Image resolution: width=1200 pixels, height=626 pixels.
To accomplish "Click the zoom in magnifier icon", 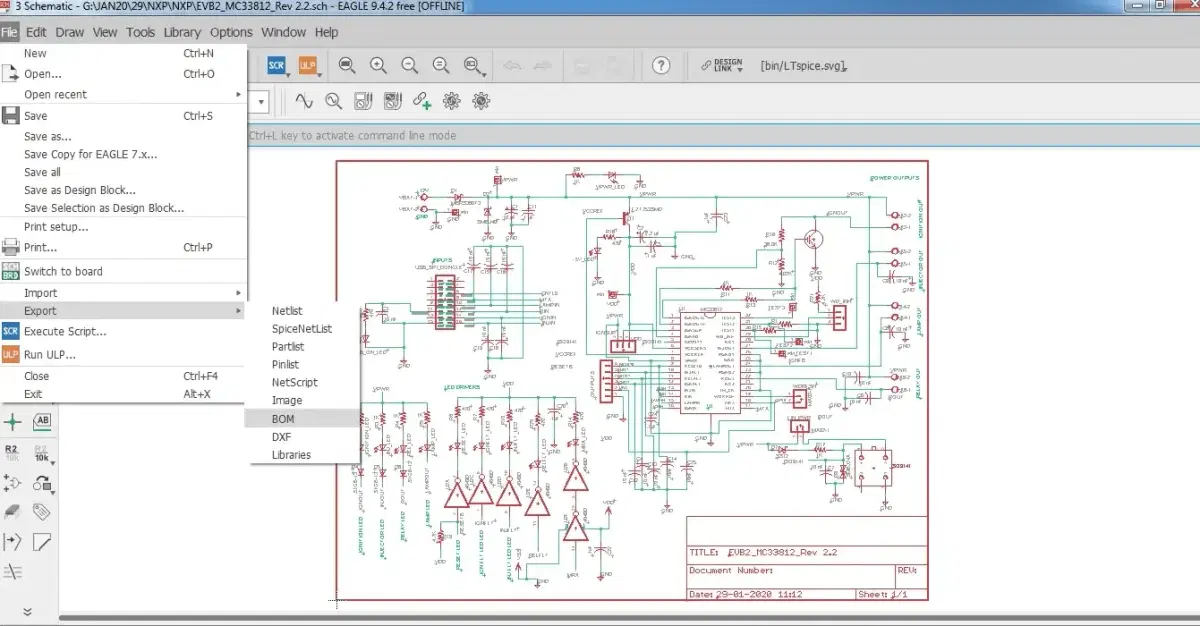I will (x=378, y=66).
